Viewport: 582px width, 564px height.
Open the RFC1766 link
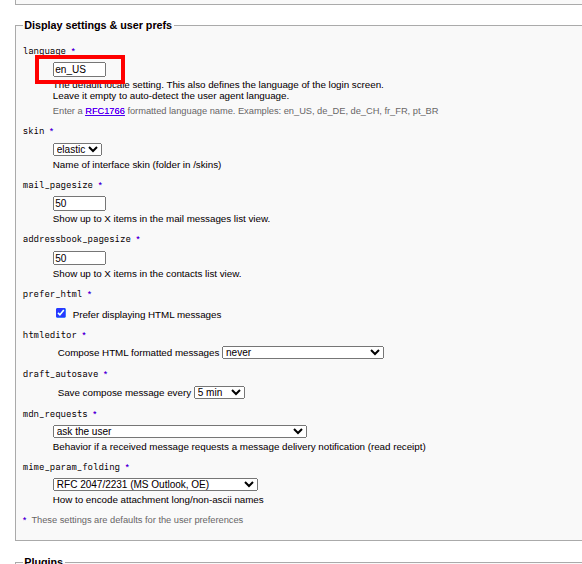point(105,111)
